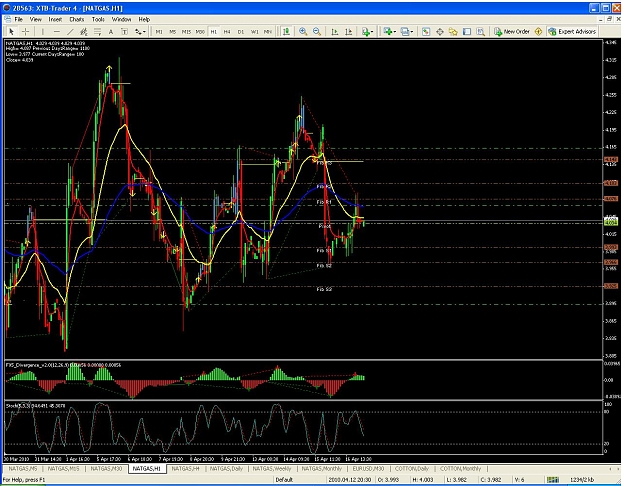The width and height of the screenshot is (625, 486).
Task: Switch chart to MN timeframe
Action: [268, 31]
